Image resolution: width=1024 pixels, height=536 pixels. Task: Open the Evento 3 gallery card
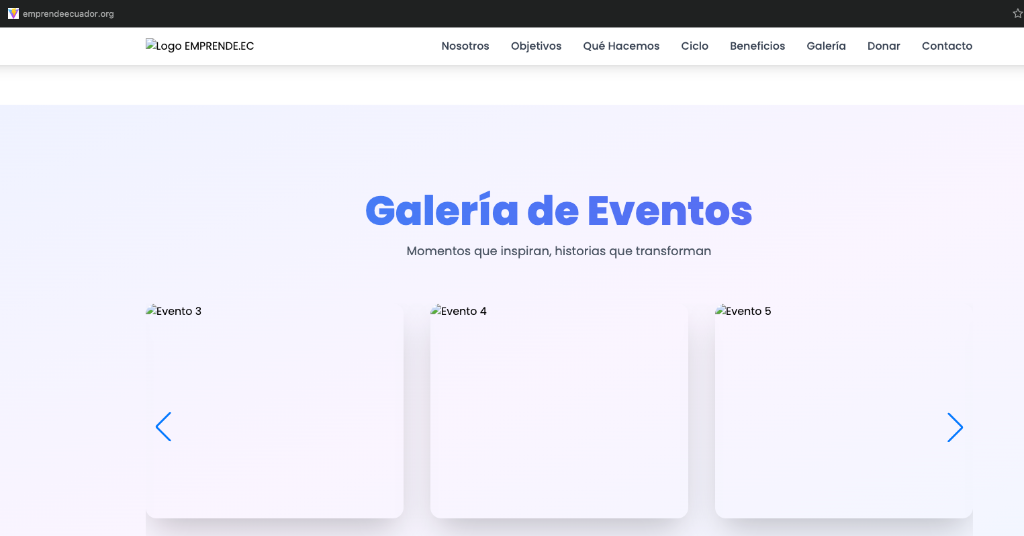click(x=274, y=410)
